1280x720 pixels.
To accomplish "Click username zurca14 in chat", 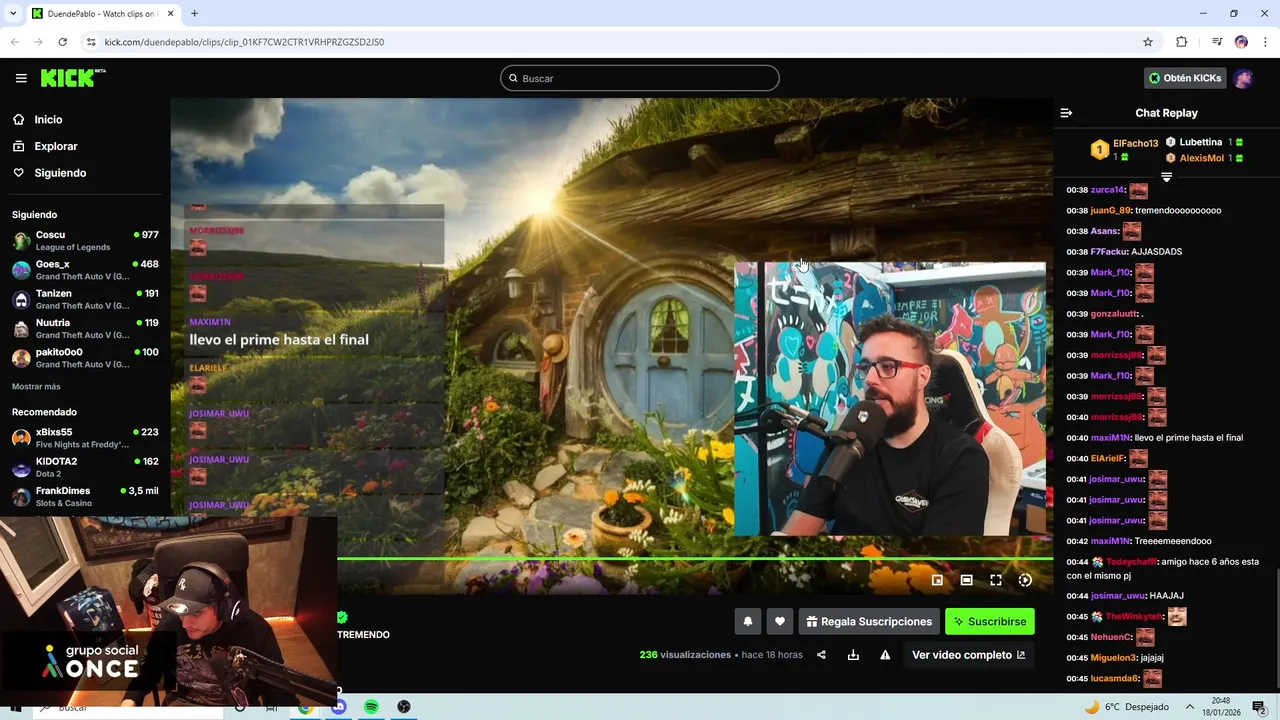I will [1108, 190].
